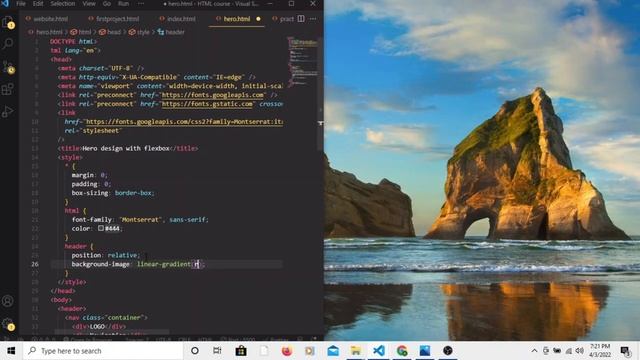Open the Manage gear menu
640x360 pixels.
[8, 324]
